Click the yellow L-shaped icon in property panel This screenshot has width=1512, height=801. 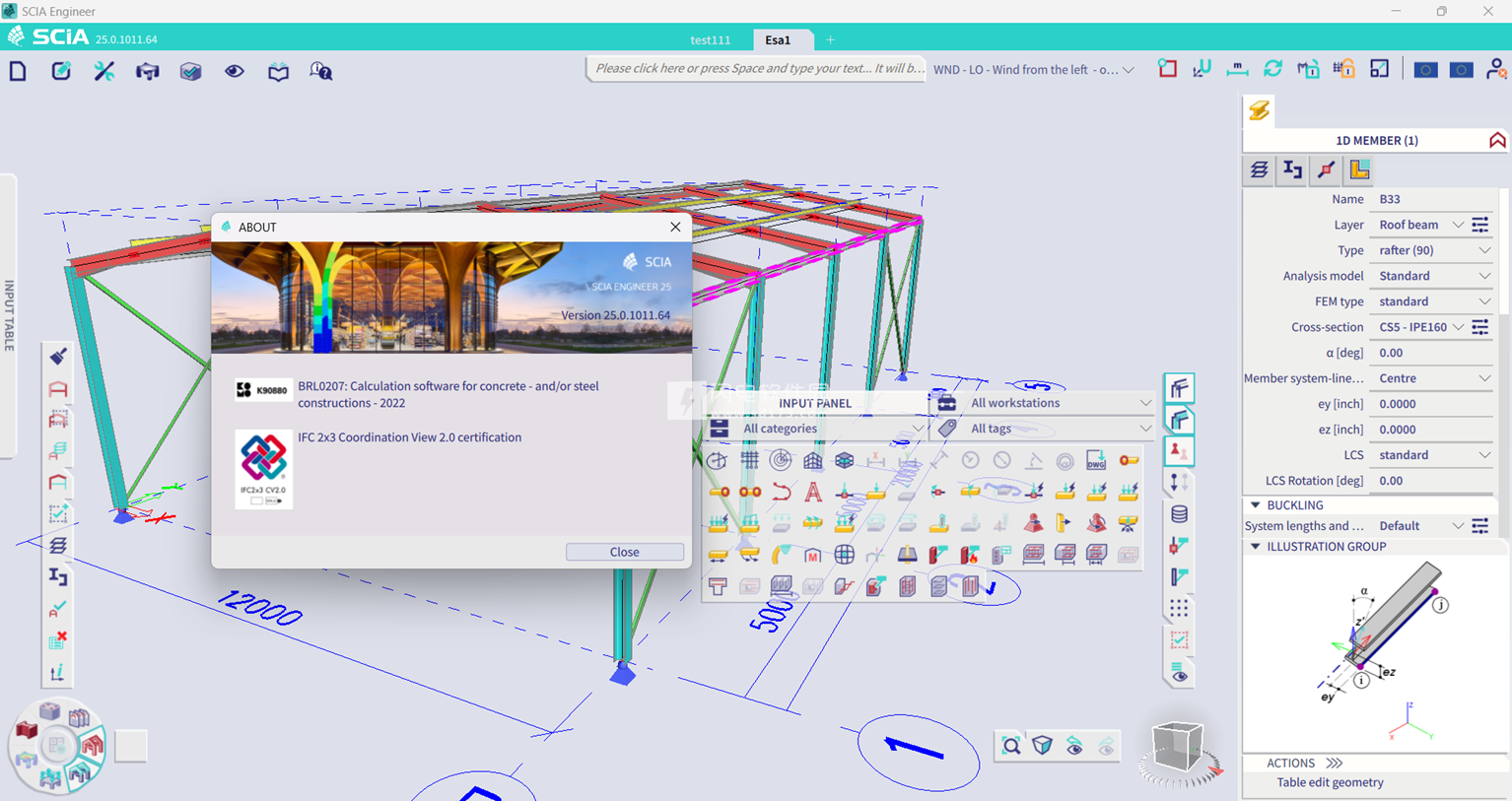[x=1360, y=169]
